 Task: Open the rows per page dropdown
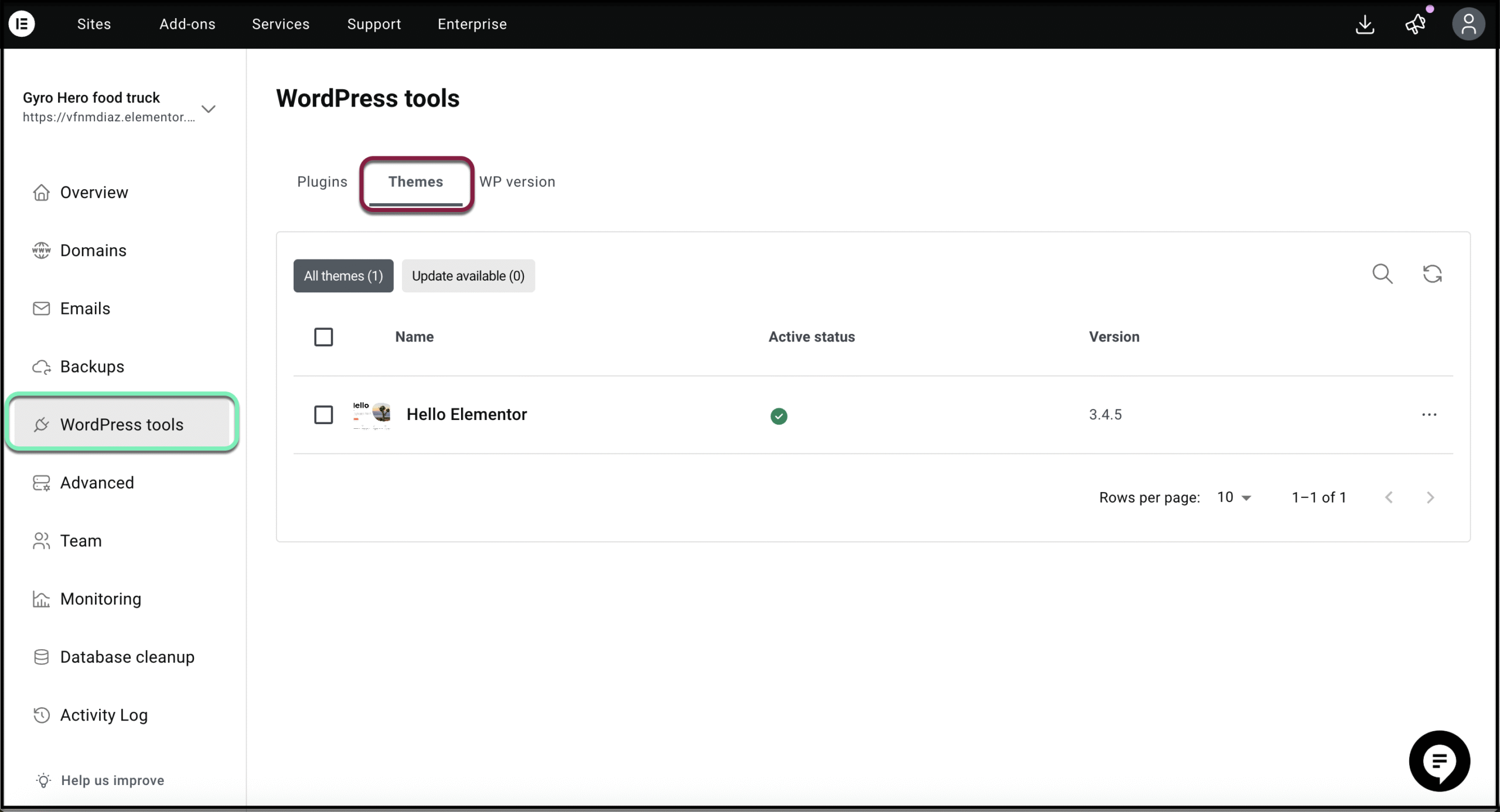click(x=1234, y=497)
